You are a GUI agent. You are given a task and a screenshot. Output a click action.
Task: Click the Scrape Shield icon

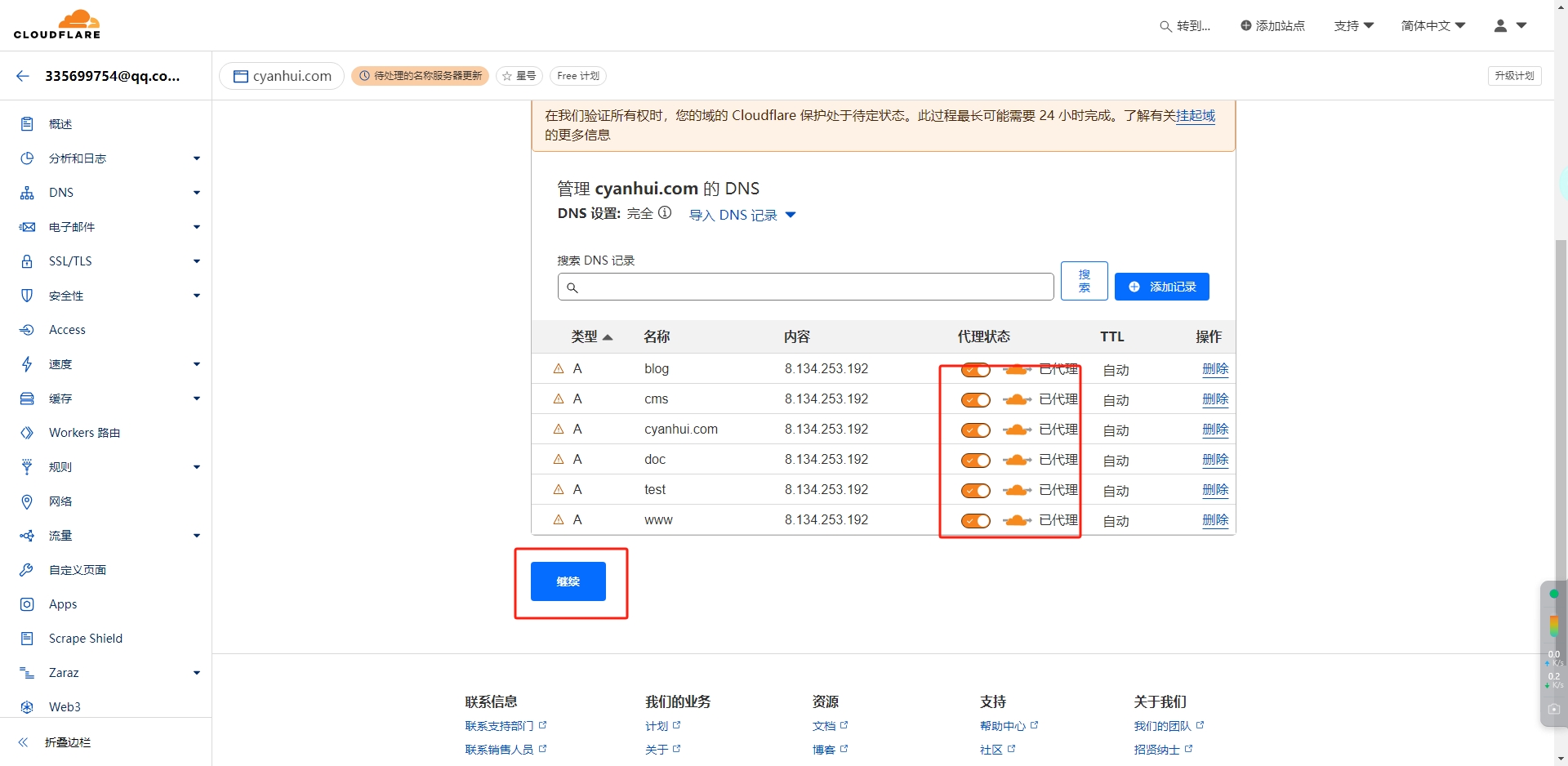pyautogui.click(x=27, y=639)
